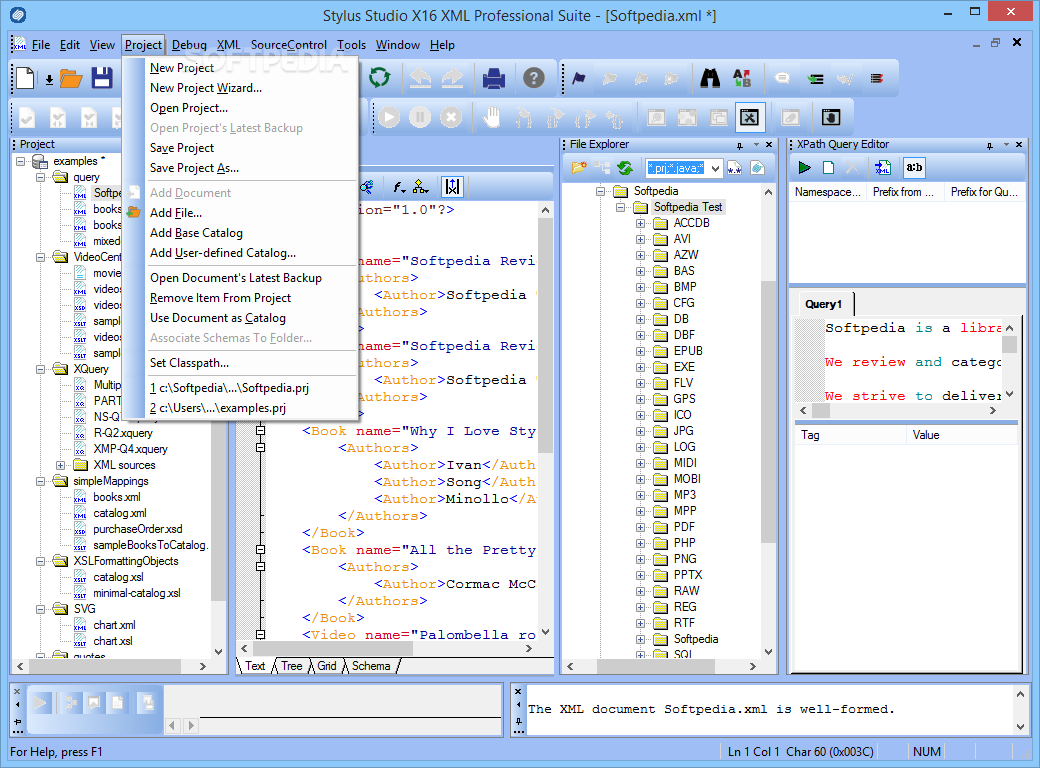
Task: Click the Add Base Catalog menu item
Action: pyautogui.click(x=196, y=233)
